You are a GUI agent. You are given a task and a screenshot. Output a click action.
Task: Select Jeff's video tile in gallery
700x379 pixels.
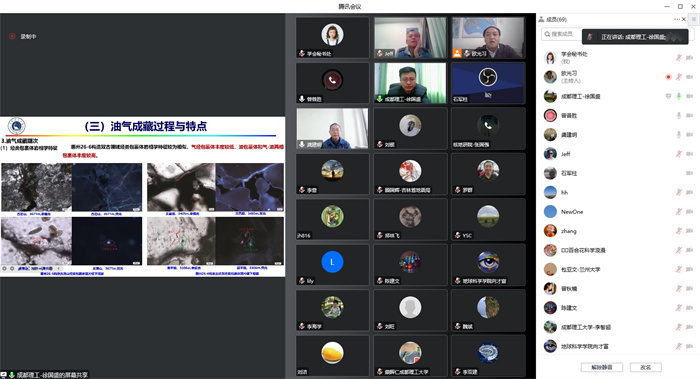point(410,37)
